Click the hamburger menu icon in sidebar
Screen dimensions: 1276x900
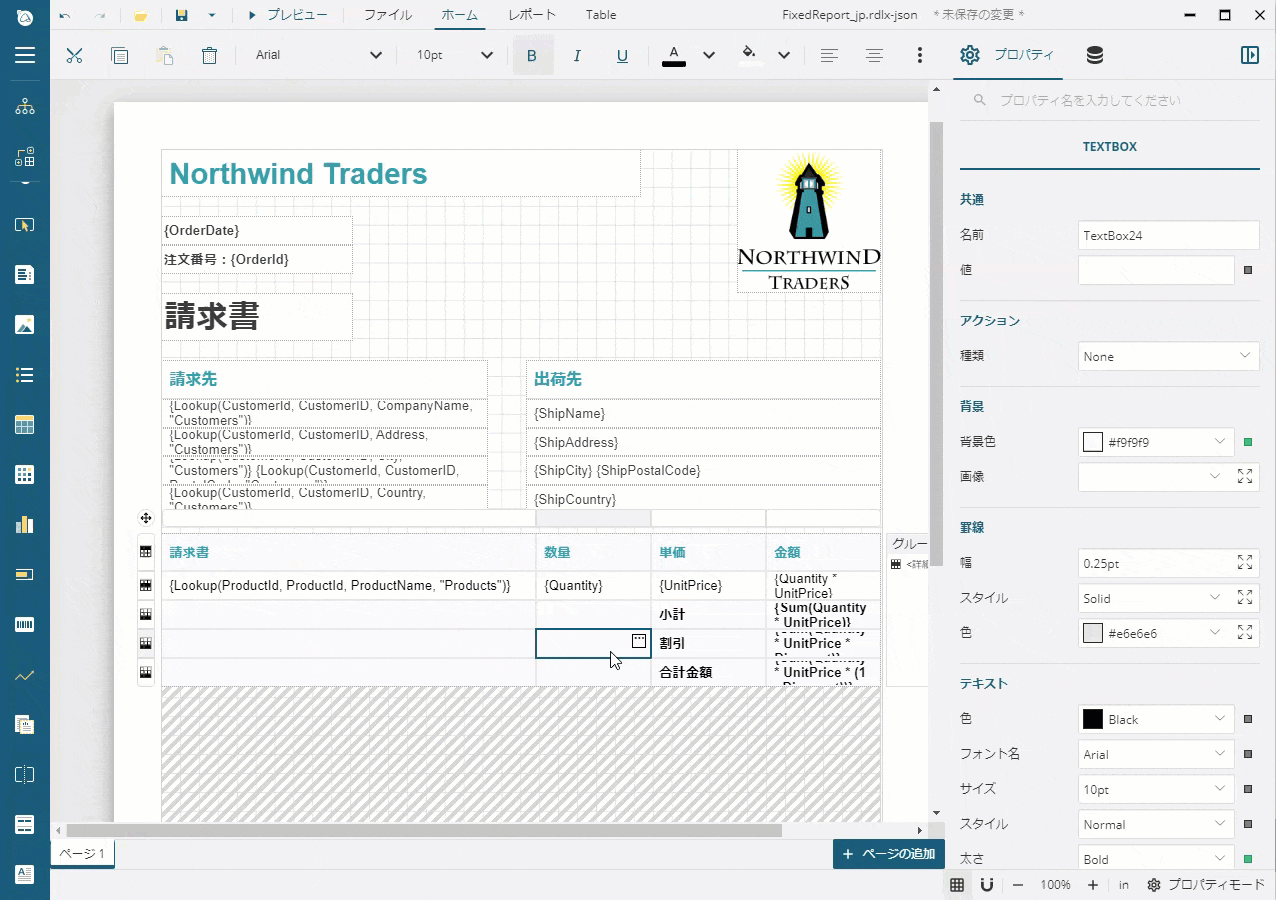(25, 55)
